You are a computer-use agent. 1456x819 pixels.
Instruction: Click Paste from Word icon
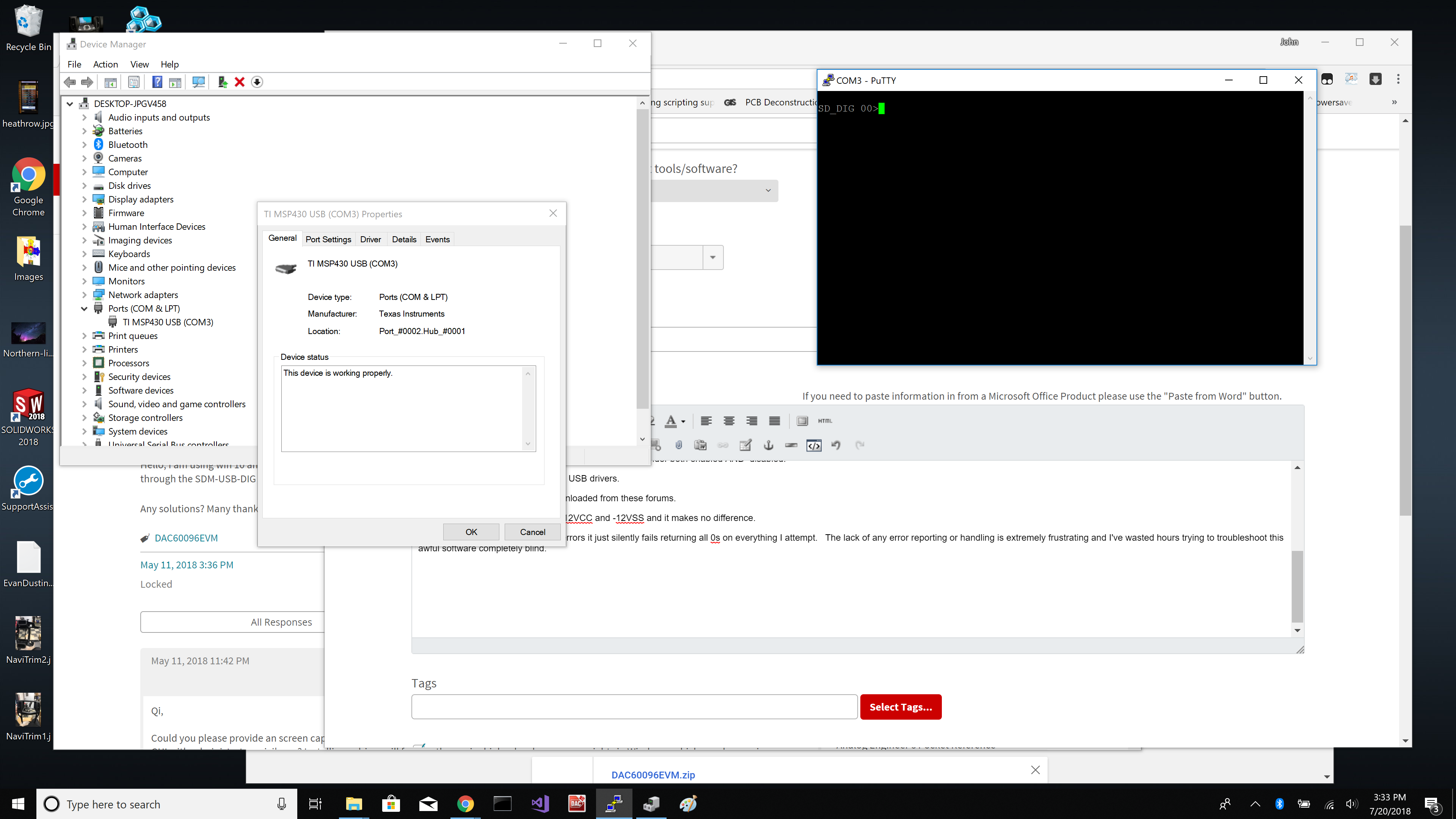[701, 446]
